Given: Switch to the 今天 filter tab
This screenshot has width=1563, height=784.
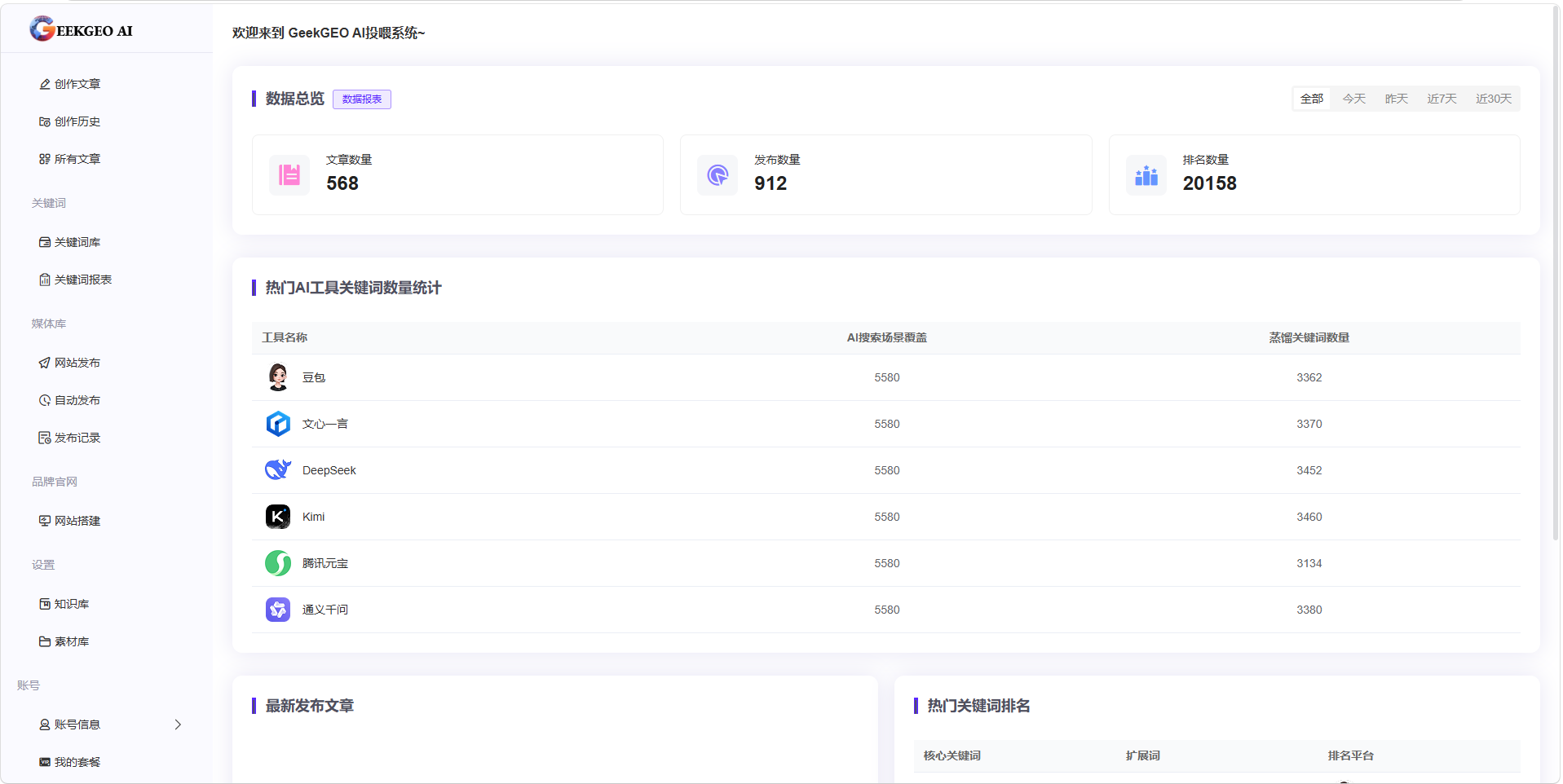Looking at the screenshot, I should click(1354, 99).
